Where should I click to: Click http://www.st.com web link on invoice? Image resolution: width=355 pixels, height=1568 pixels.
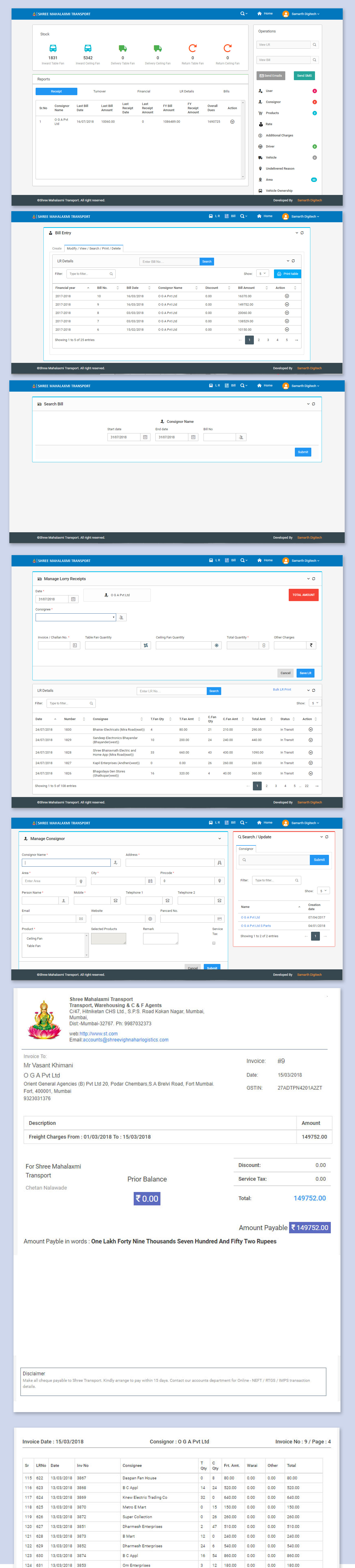click(98, 1034)
